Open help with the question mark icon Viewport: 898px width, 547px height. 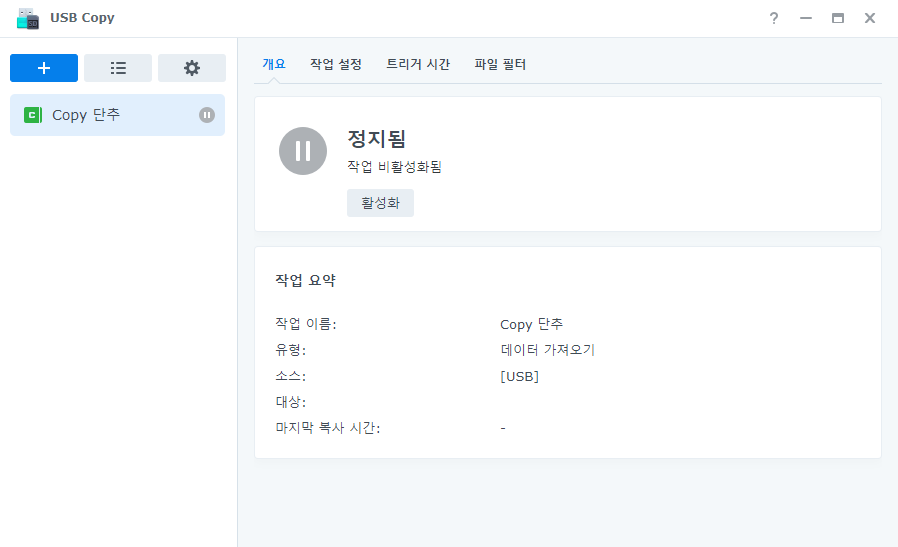point(774,18)
